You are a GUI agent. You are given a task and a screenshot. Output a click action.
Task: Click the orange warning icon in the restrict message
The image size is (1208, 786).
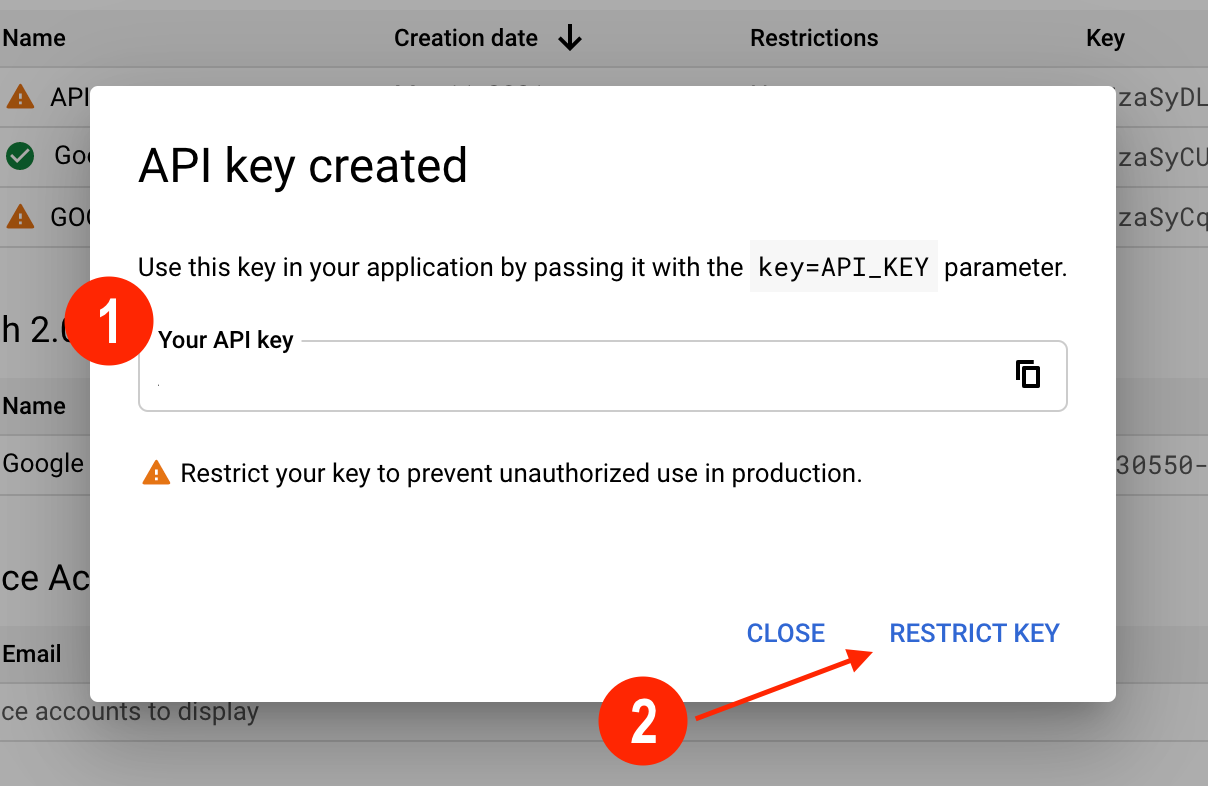pos(156,472)
